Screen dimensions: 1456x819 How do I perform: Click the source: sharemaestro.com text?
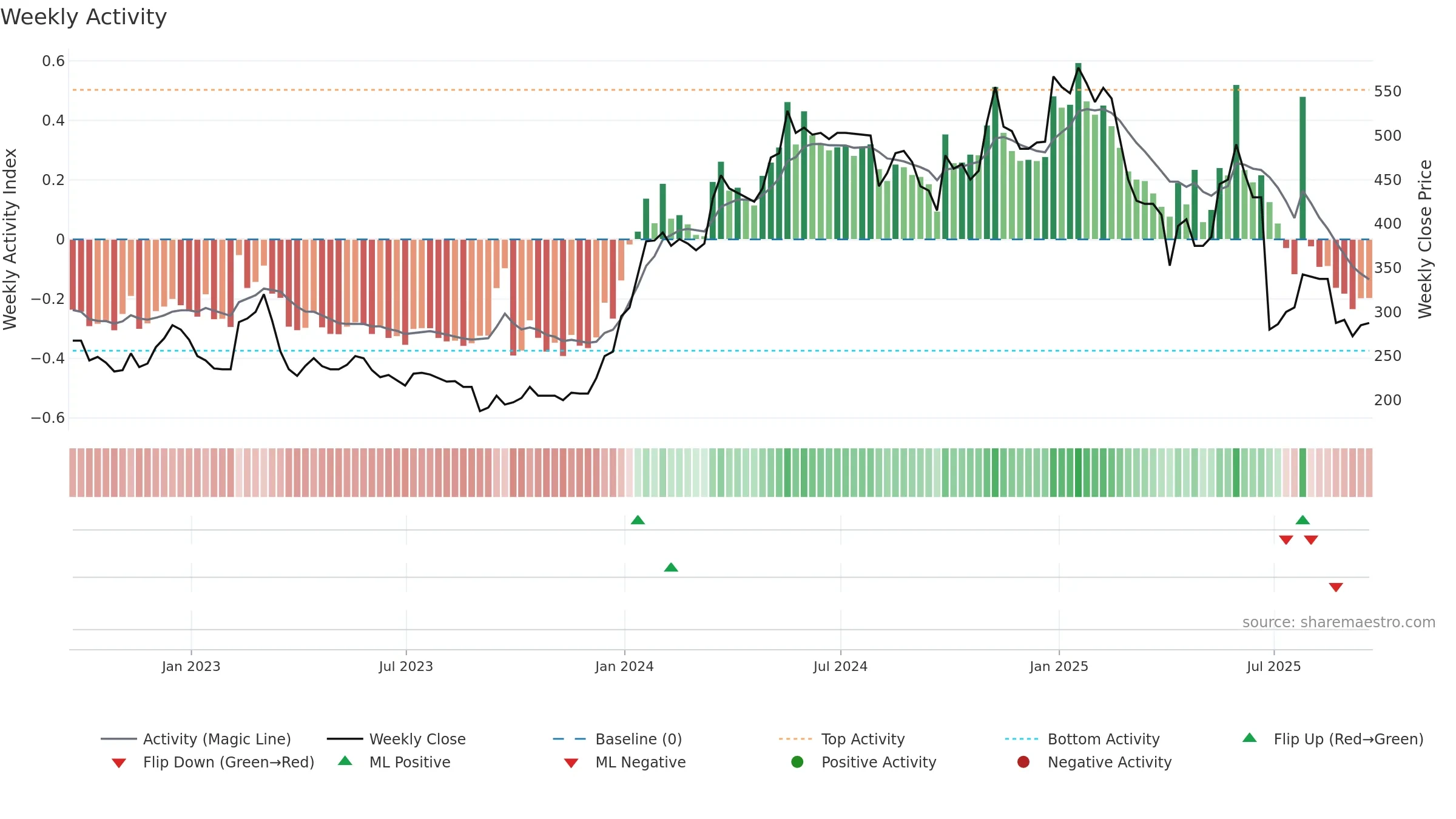pyautogui.click(x=1339, y=622)
